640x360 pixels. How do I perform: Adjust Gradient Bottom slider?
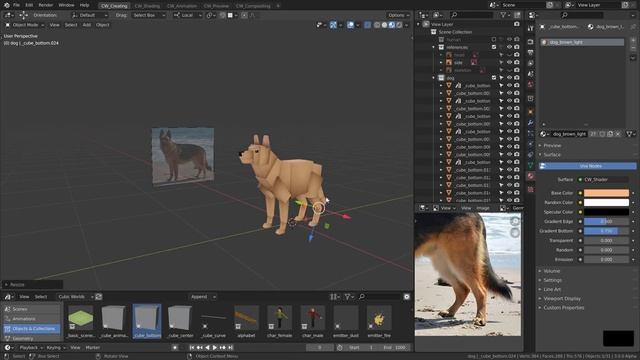pos(606,231)
